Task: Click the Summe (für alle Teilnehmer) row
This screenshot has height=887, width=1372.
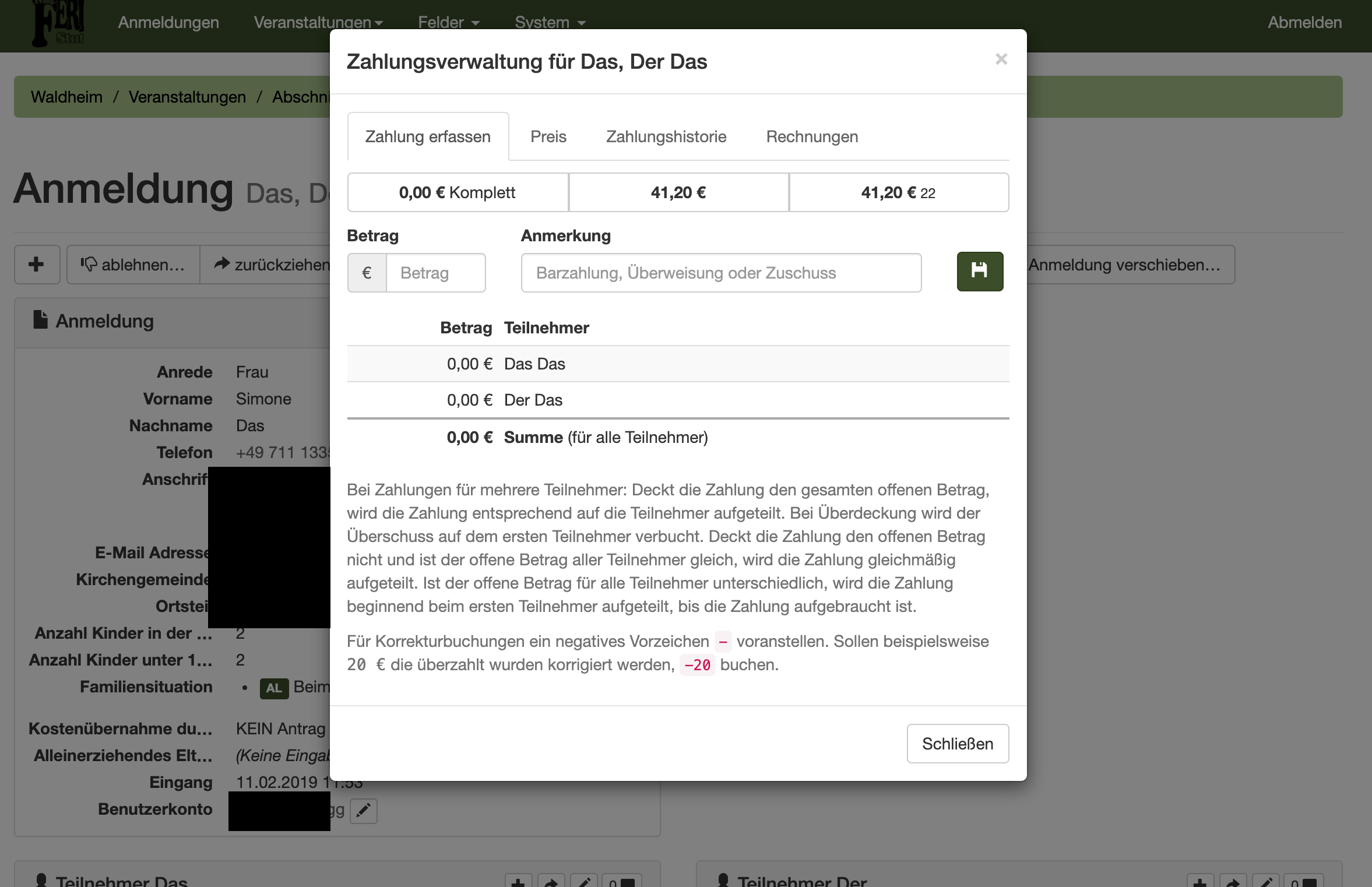Action: (x=678, y=437)
